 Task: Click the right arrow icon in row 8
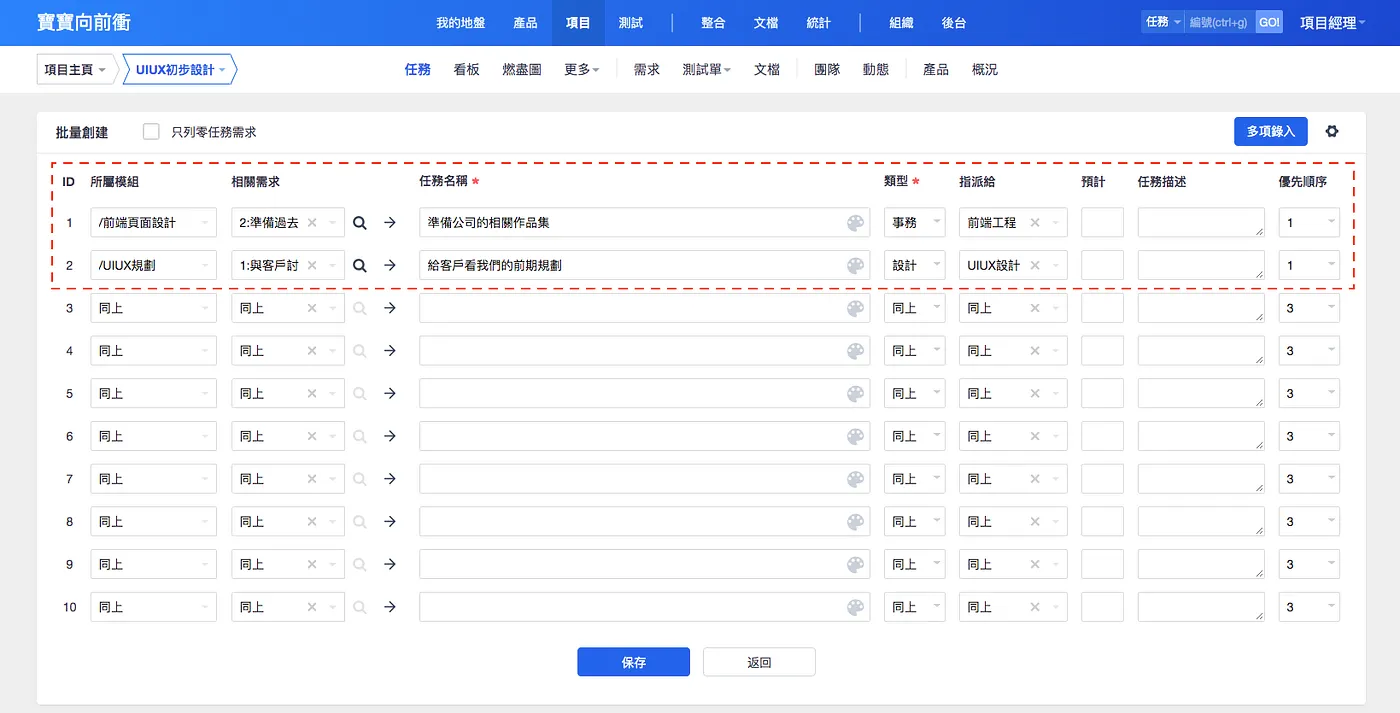390,522
